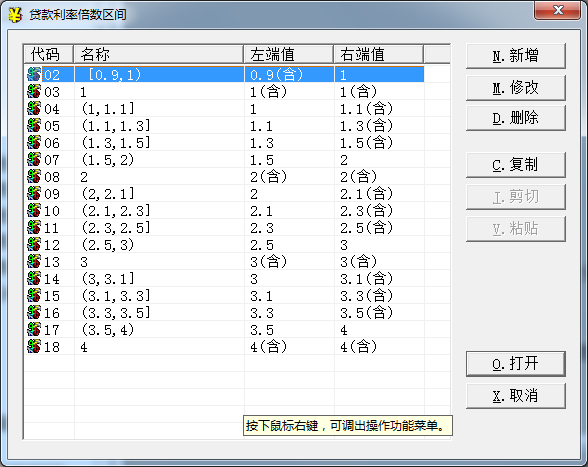Screen dimensions: 588x467
Task: Click the icon next to code 10
Action: click(34, 210)
